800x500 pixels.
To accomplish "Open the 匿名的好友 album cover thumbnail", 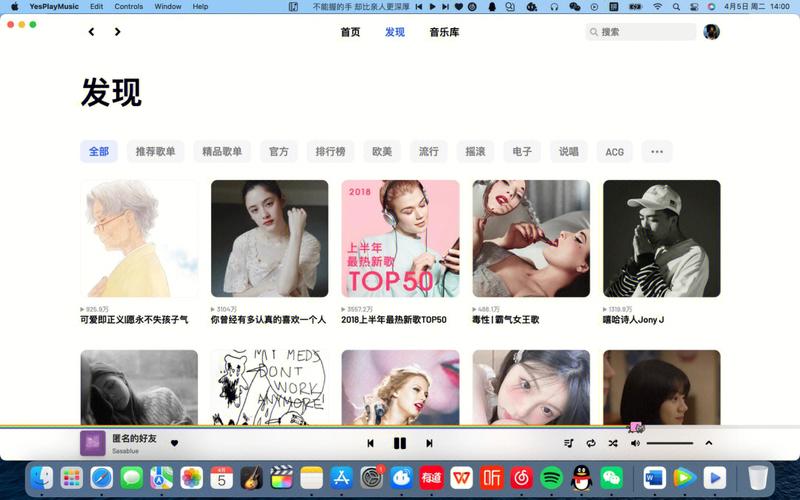I will (93, 443).
